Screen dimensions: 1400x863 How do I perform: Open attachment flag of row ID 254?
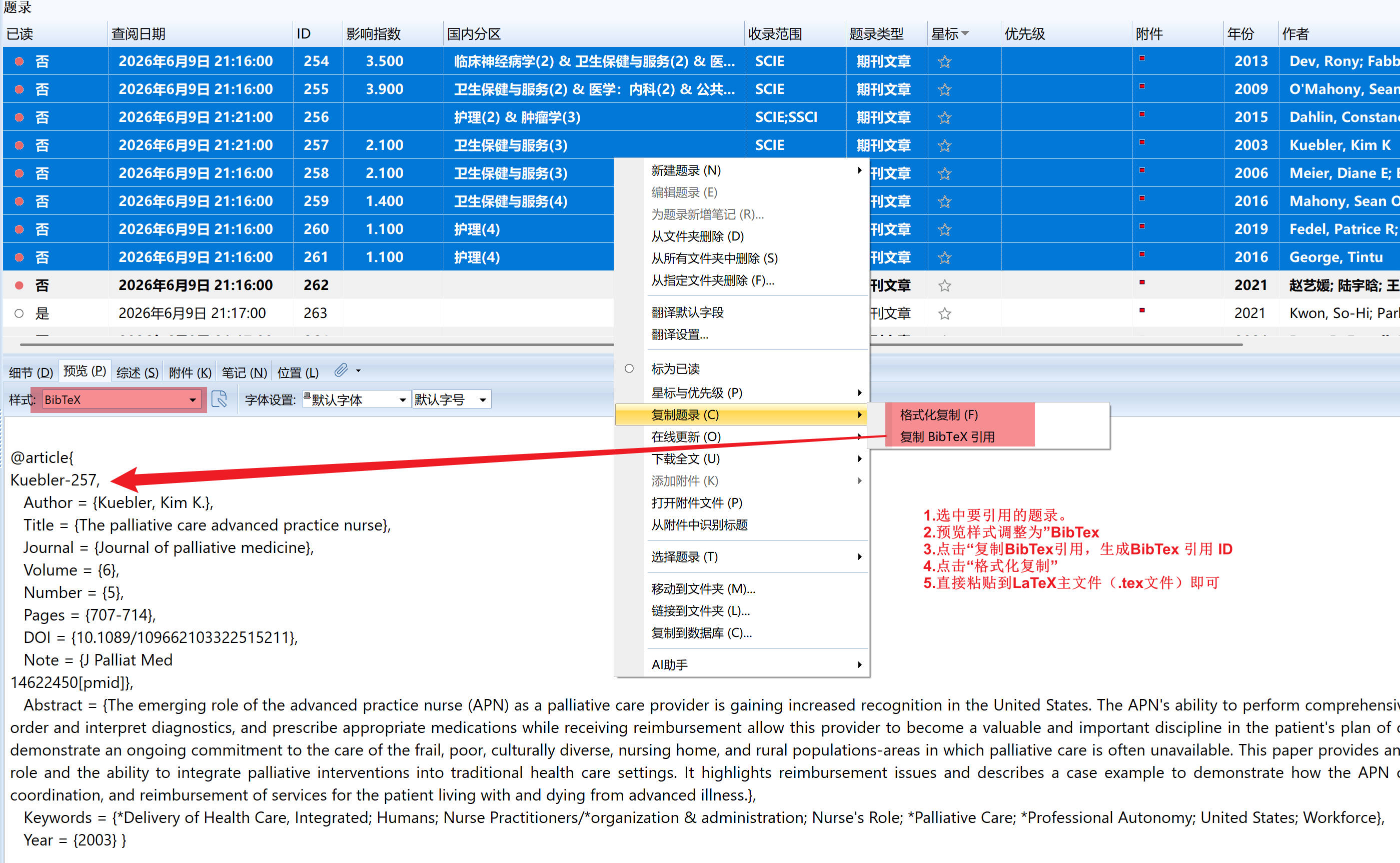click(x=1142, y=57)
